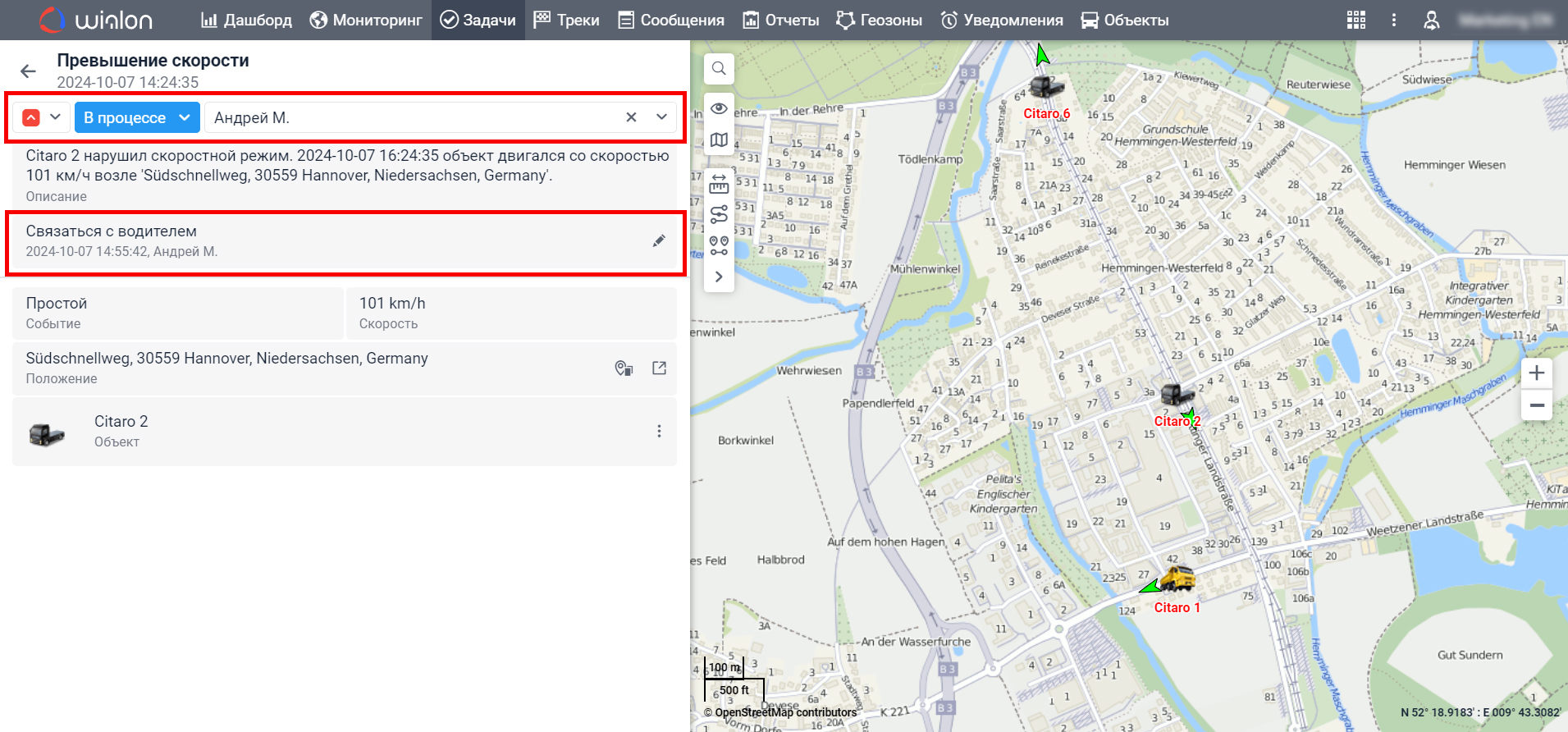Edit the 'Связаться с водителем' comment
Screen dimensions: 1568x732
click(x=659, y=240)
